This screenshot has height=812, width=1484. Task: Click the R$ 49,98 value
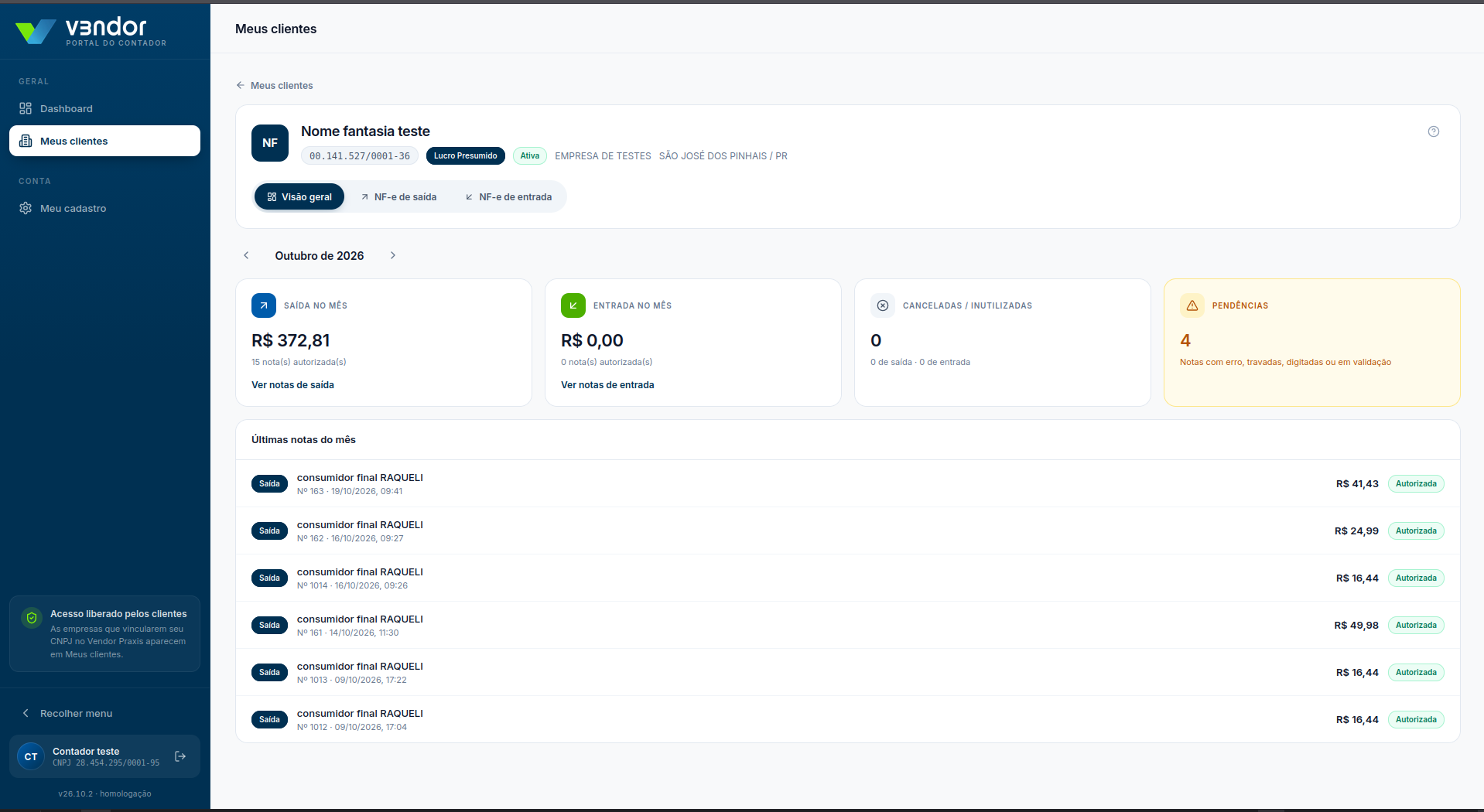1356,625
